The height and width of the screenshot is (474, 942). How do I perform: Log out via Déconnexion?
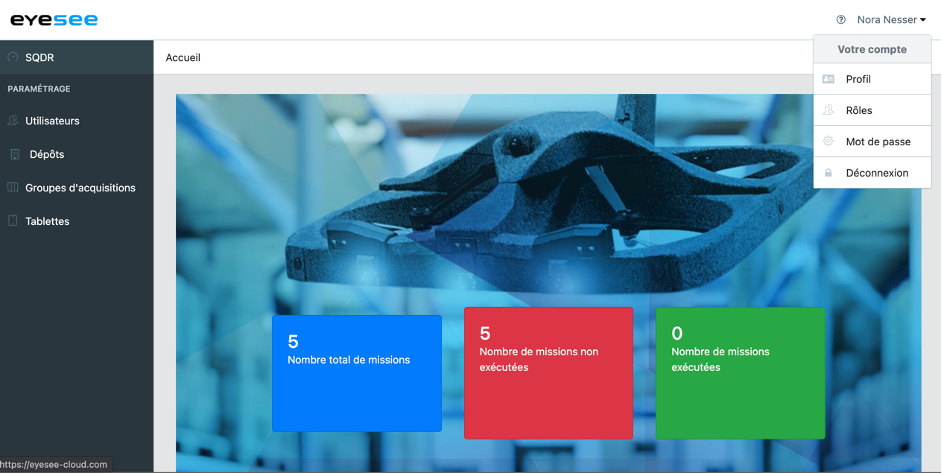(872, 173)
